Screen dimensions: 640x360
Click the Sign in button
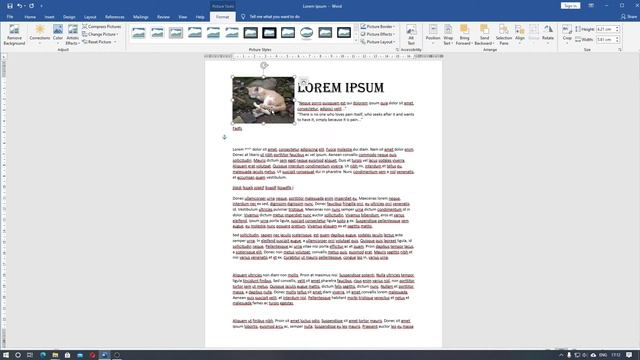point(570,6)
